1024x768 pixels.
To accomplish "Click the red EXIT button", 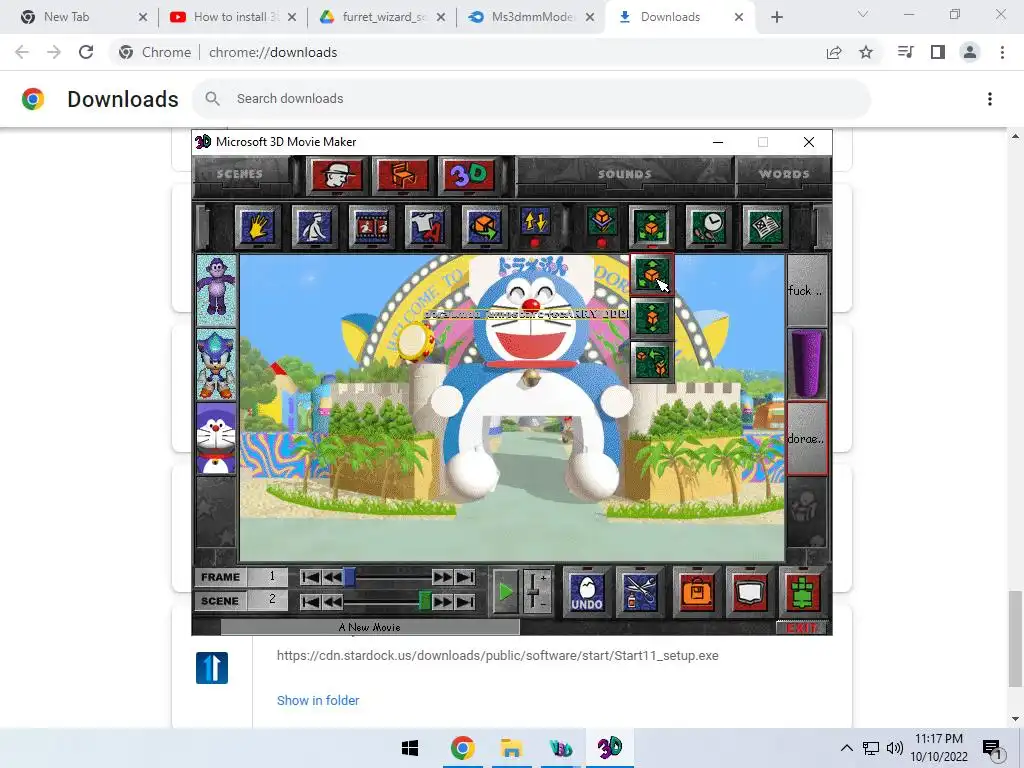I will click(x=801, y=628).
